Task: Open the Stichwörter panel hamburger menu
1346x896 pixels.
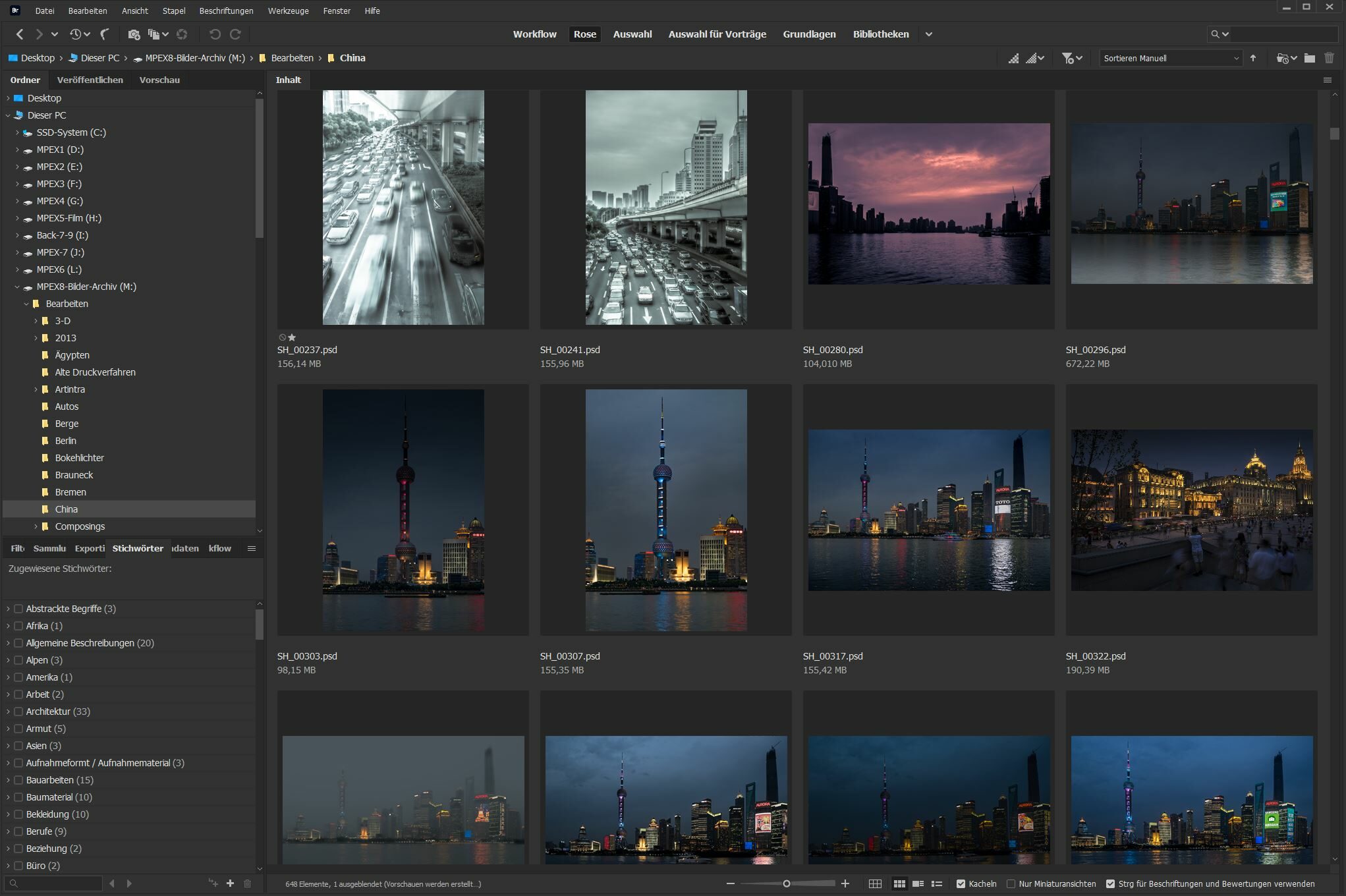Action: pos(251,548)
